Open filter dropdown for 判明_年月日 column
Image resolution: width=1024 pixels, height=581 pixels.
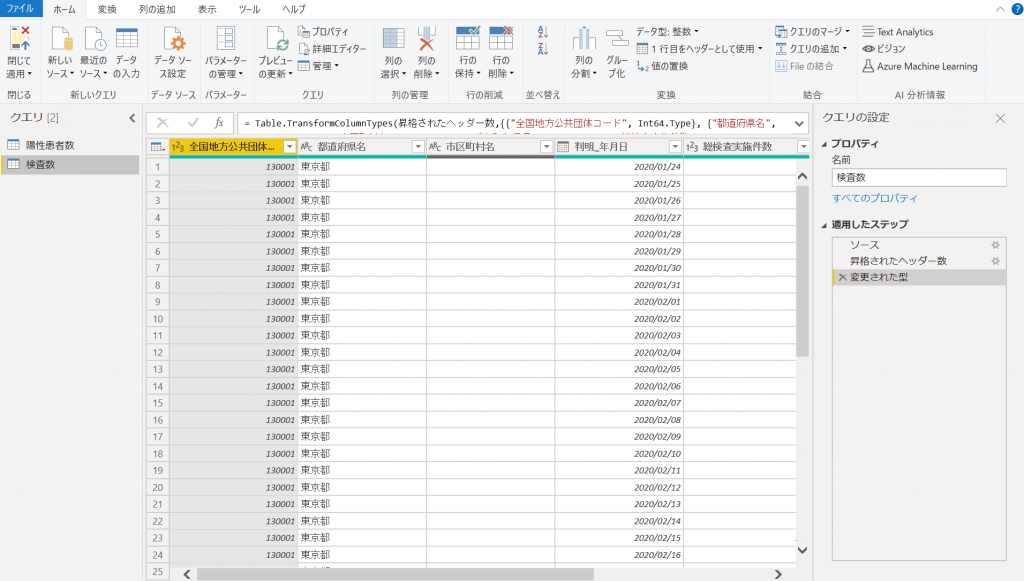point(675,147)
